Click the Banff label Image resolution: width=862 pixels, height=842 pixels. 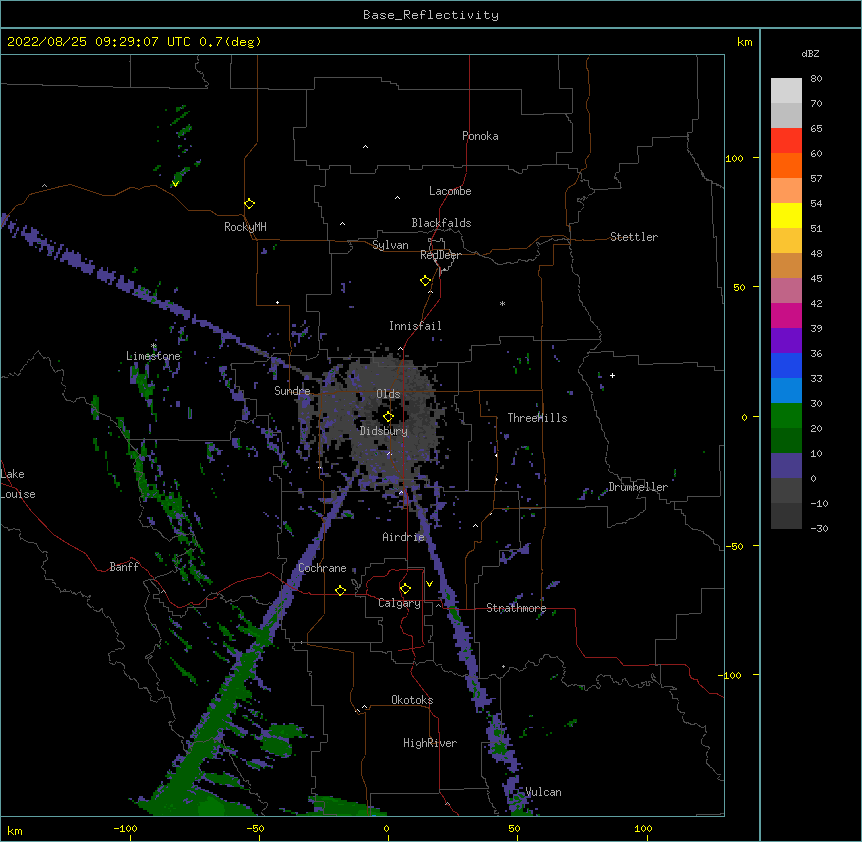[124, 567]
